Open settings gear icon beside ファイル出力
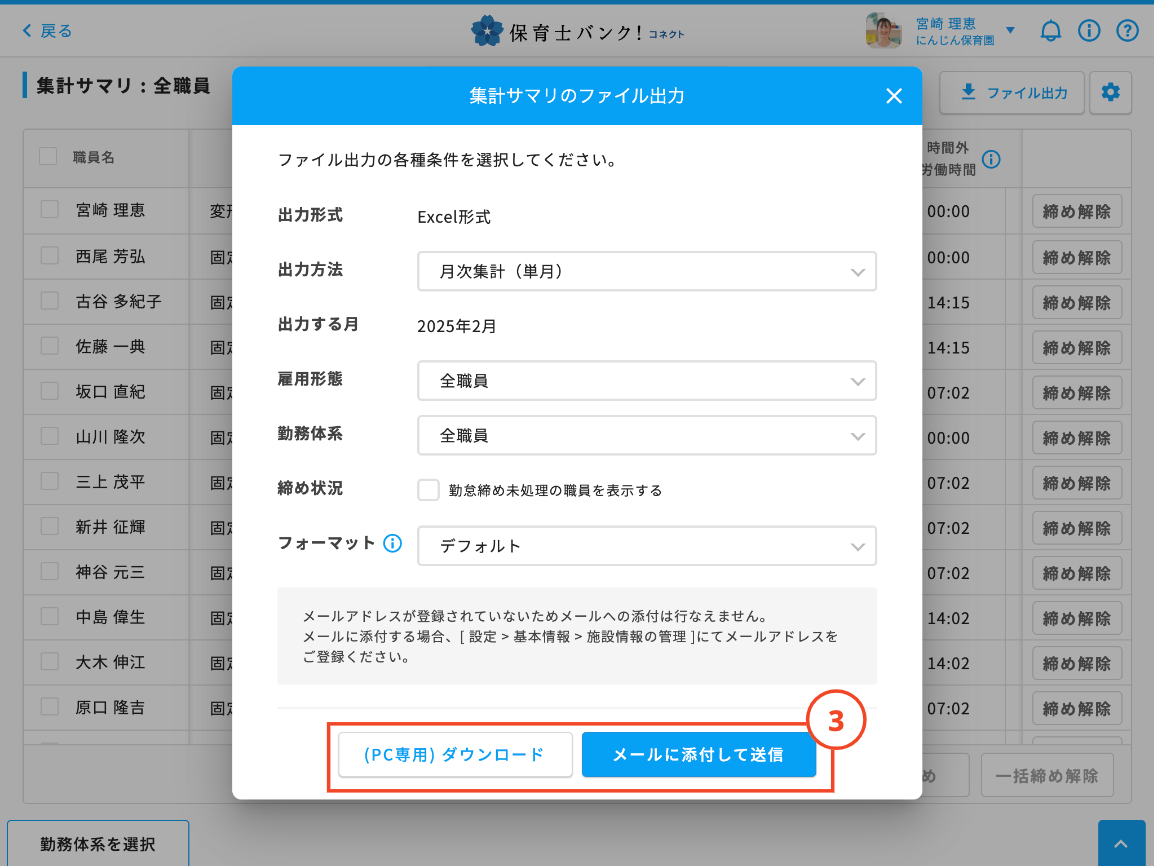This screenshot has height=866, width=1154. (x=1110, y=93)
